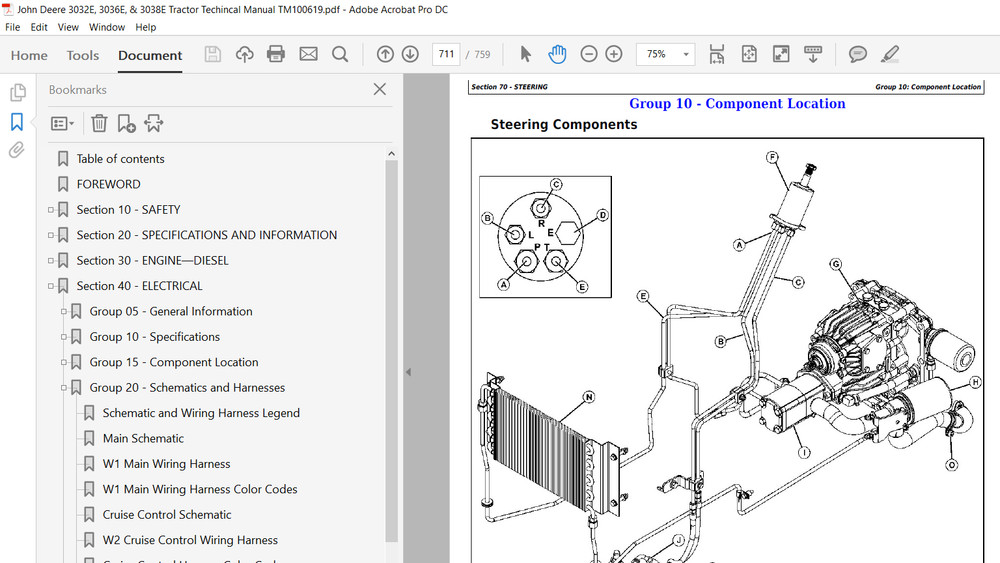
Task: Click the bookmarks panel vertical scrollbar
Action: (392, 351)
